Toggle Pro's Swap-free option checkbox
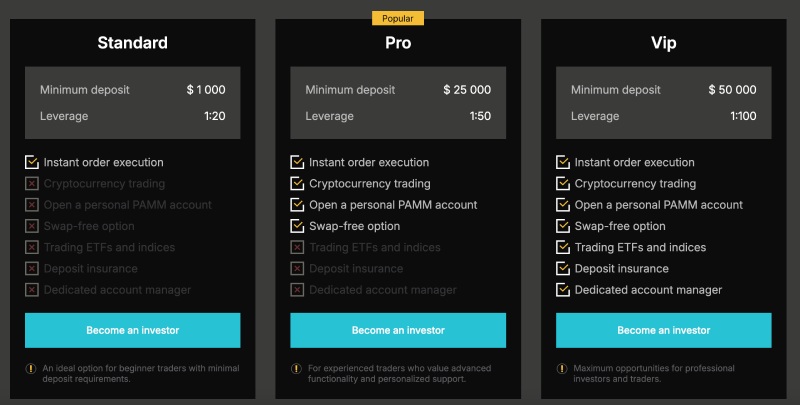This screenshot has height=405, width=800. tap(297, 226)
